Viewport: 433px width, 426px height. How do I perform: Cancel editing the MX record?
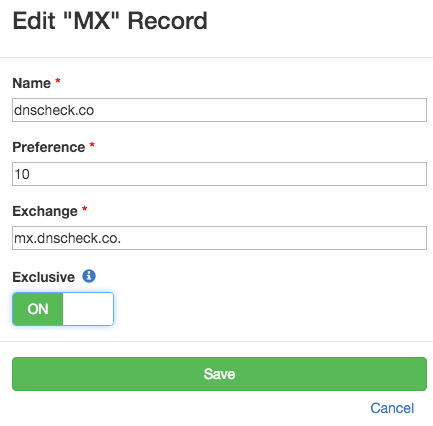[392, 408]
